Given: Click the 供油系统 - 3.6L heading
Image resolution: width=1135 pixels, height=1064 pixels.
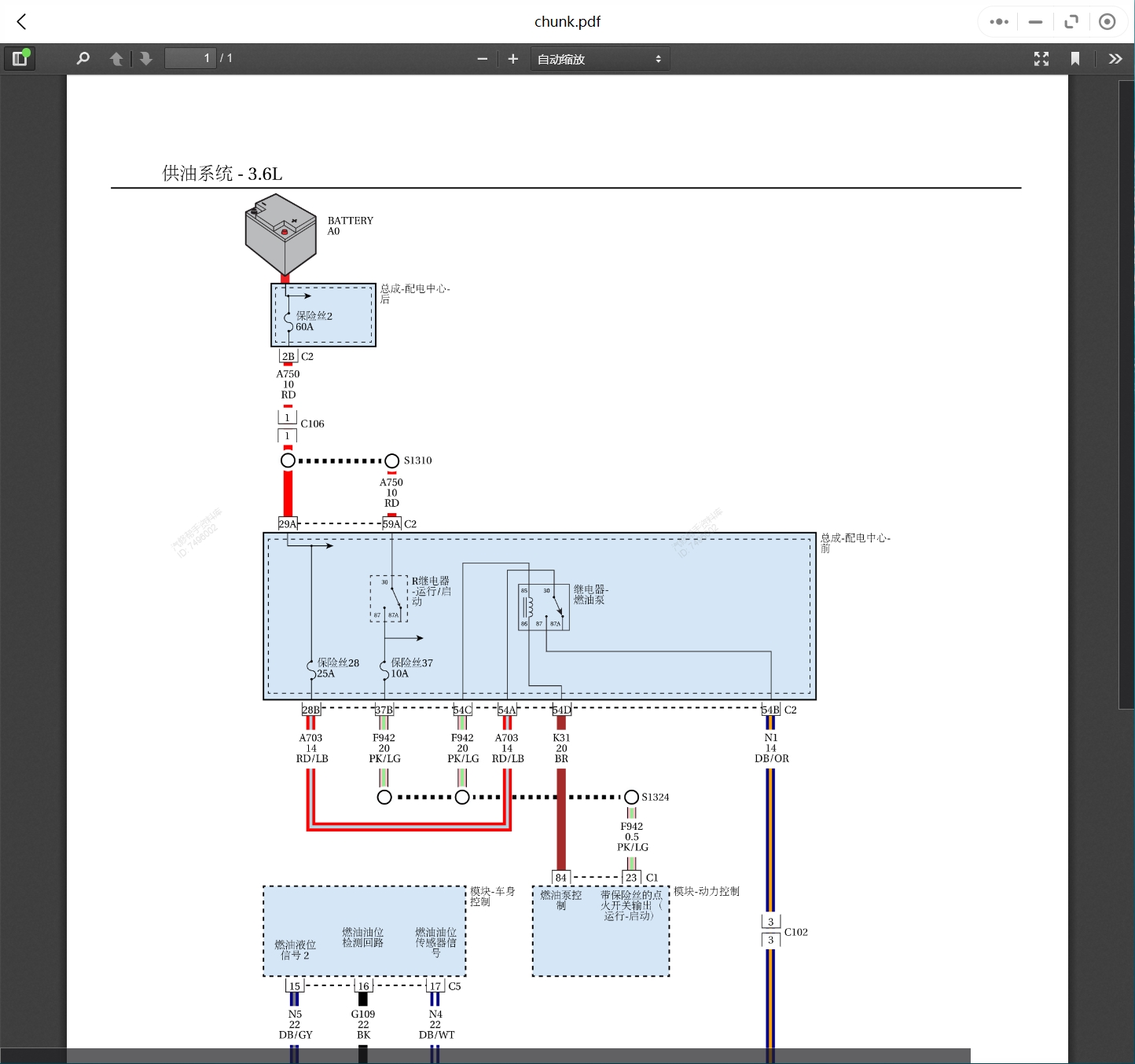Looking at the screenshot, I should pyautogui.click(x=222, y=174).
